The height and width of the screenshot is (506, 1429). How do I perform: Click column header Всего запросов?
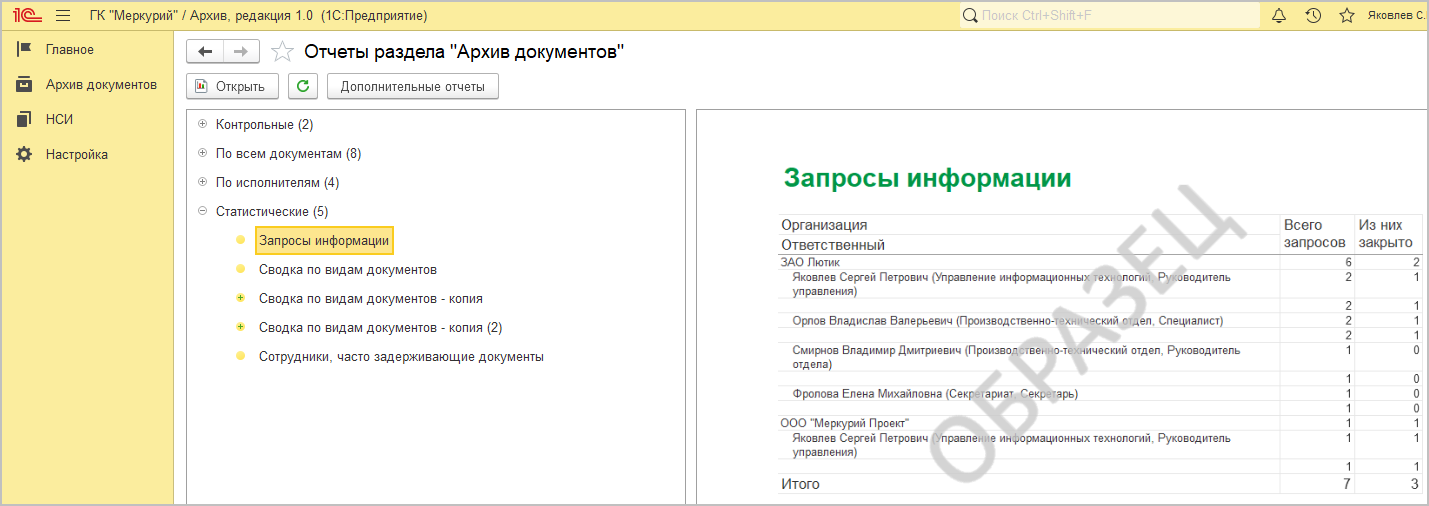[1315, 234]
